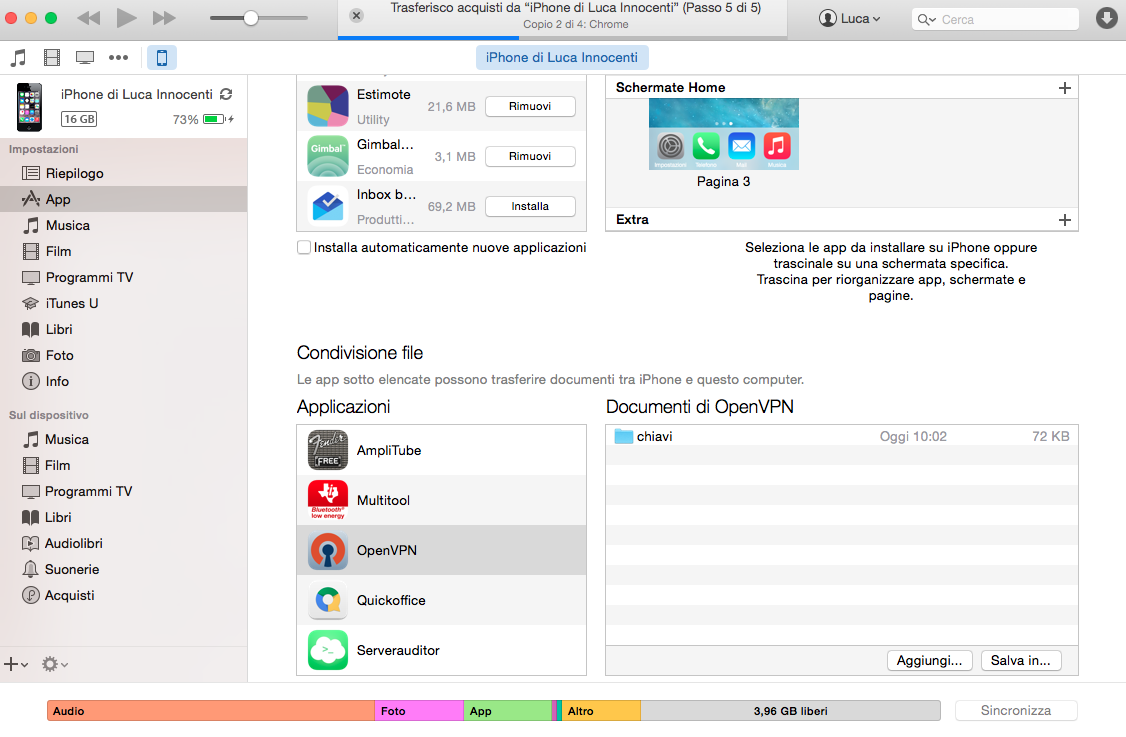The width and height of the screenshot is (1126, 737).
Task: Click the Gimbal app icon
Action: click(x=327, y=156)
